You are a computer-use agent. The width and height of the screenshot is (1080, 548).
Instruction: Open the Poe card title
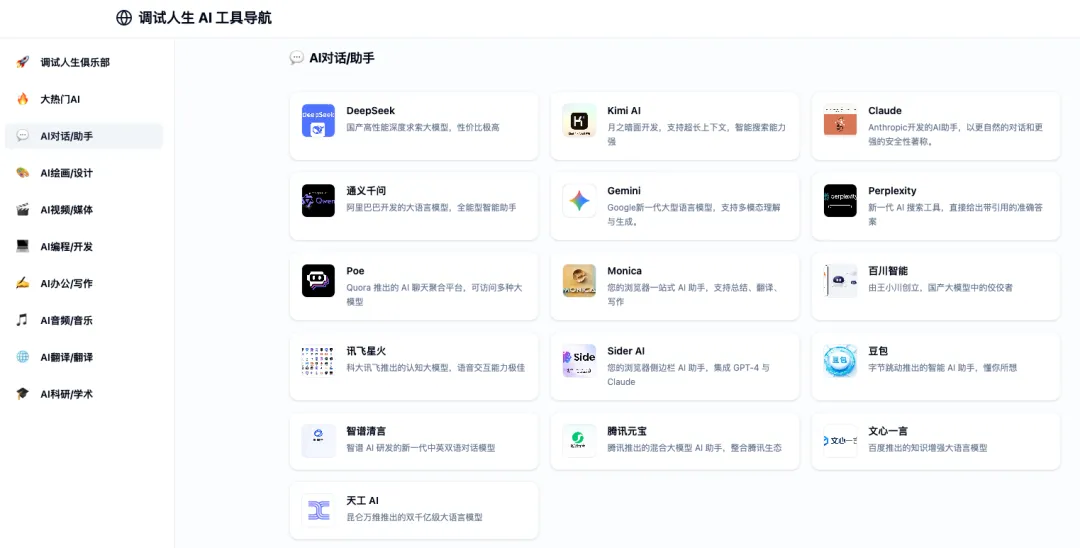click(x=355, y=271)
